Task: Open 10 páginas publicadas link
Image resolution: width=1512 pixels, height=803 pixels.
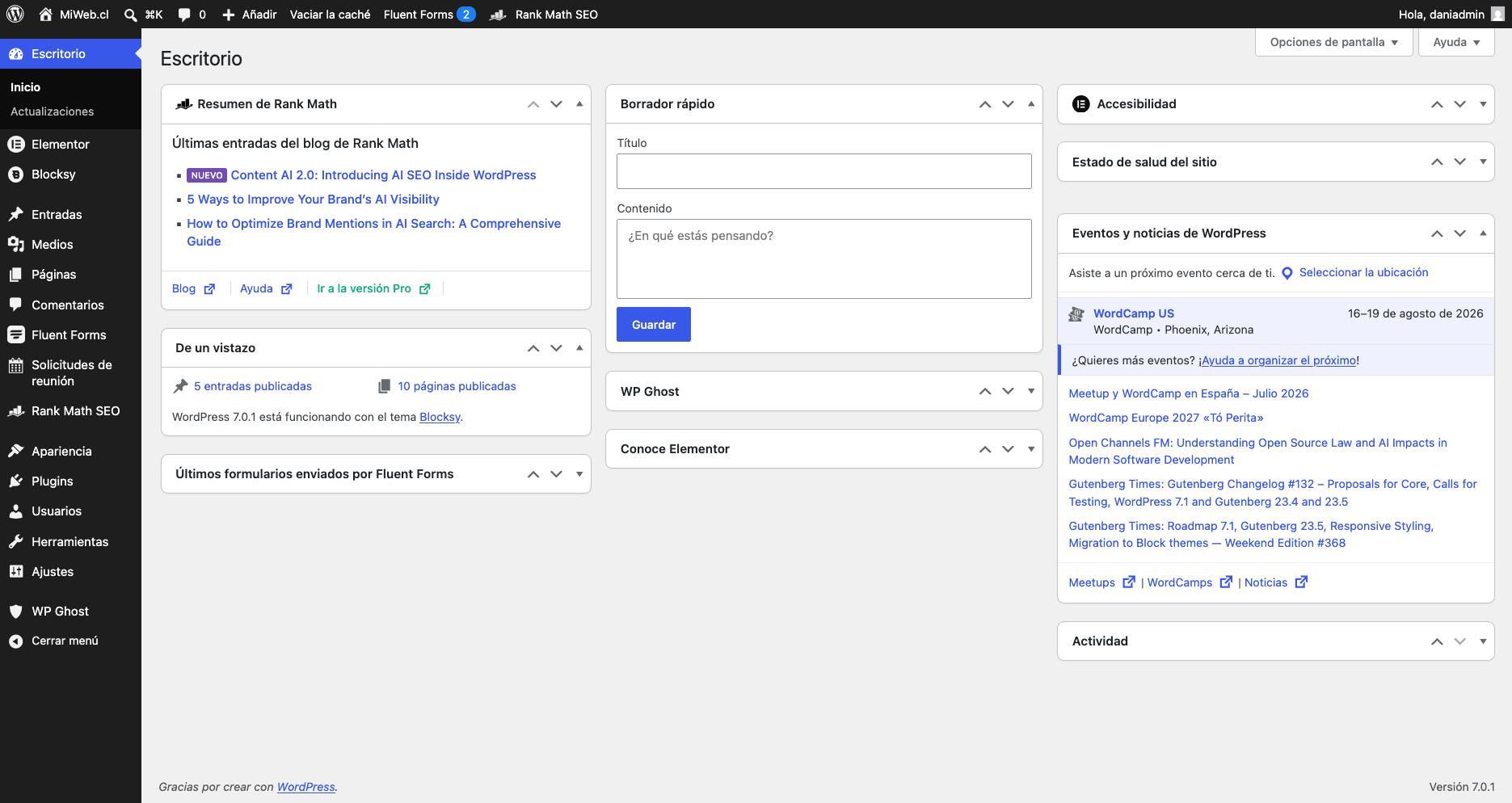Action: [457, 386]
